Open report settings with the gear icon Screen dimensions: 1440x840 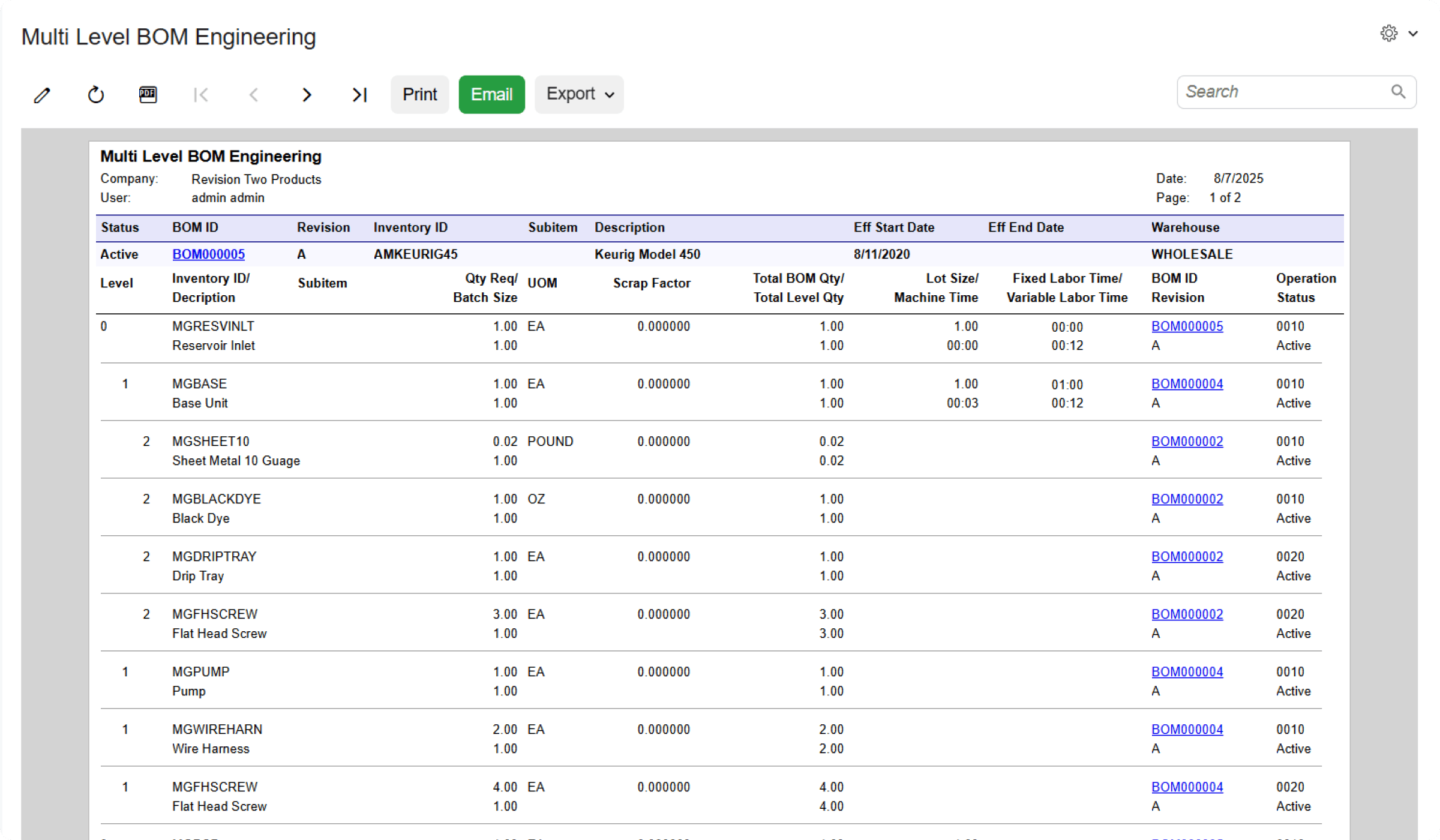[x=1388, y=33]
